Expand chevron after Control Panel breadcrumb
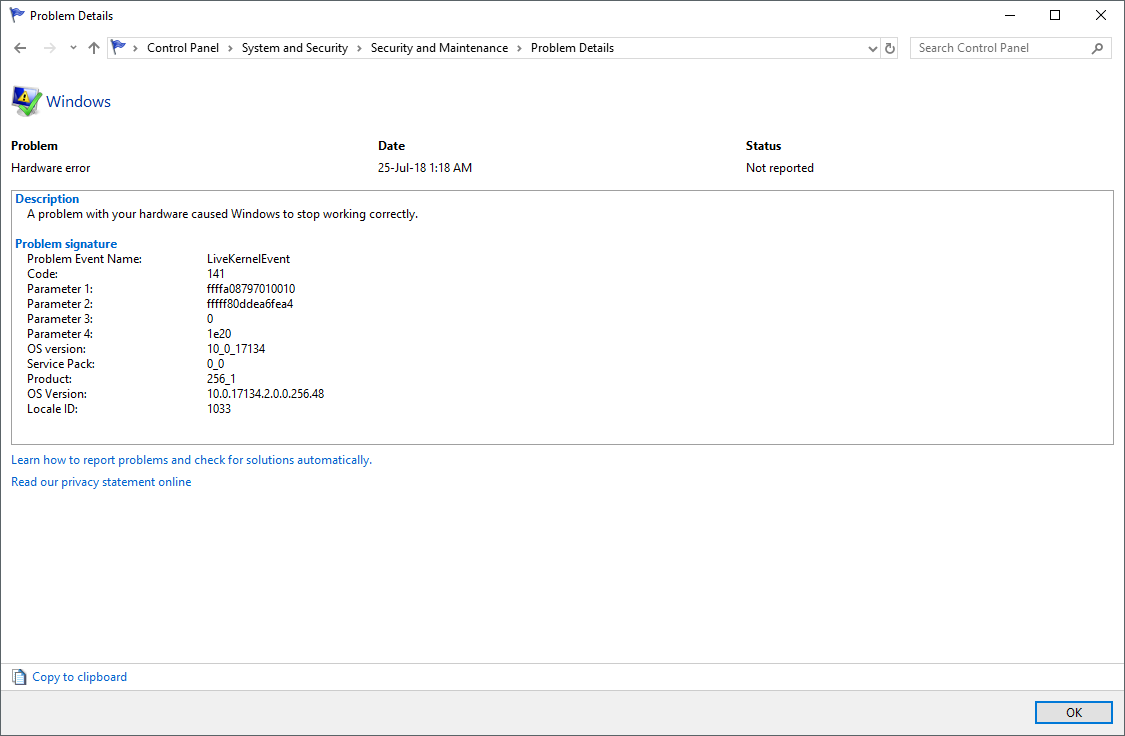Viewport: 1125px width, 736px height. click(x=230, y=48)
